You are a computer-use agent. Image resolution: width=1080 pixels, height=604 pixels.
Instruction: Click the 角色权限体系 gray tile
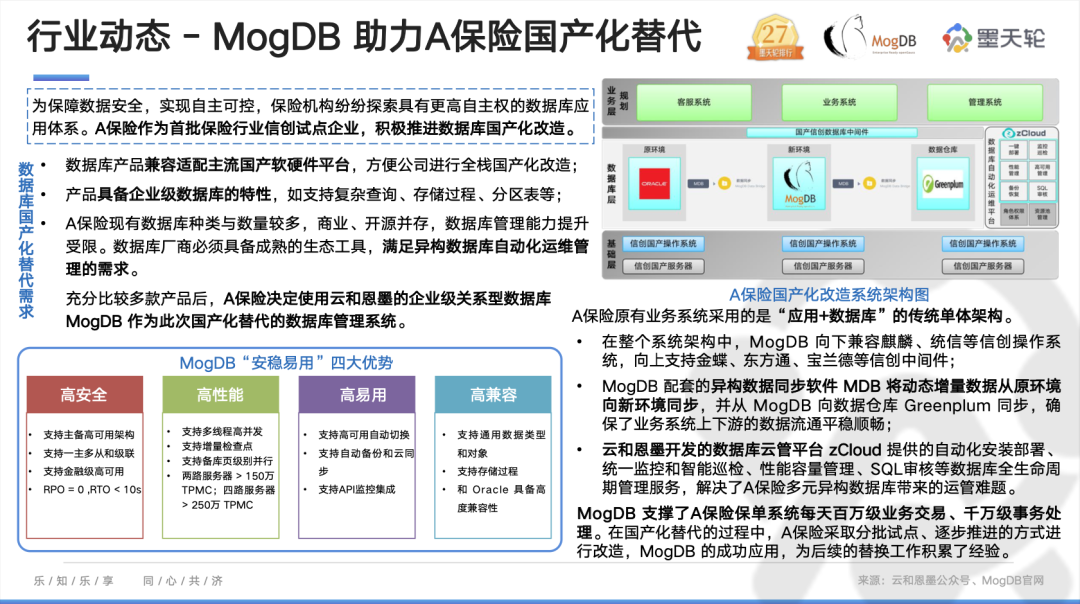[1014, 214]
